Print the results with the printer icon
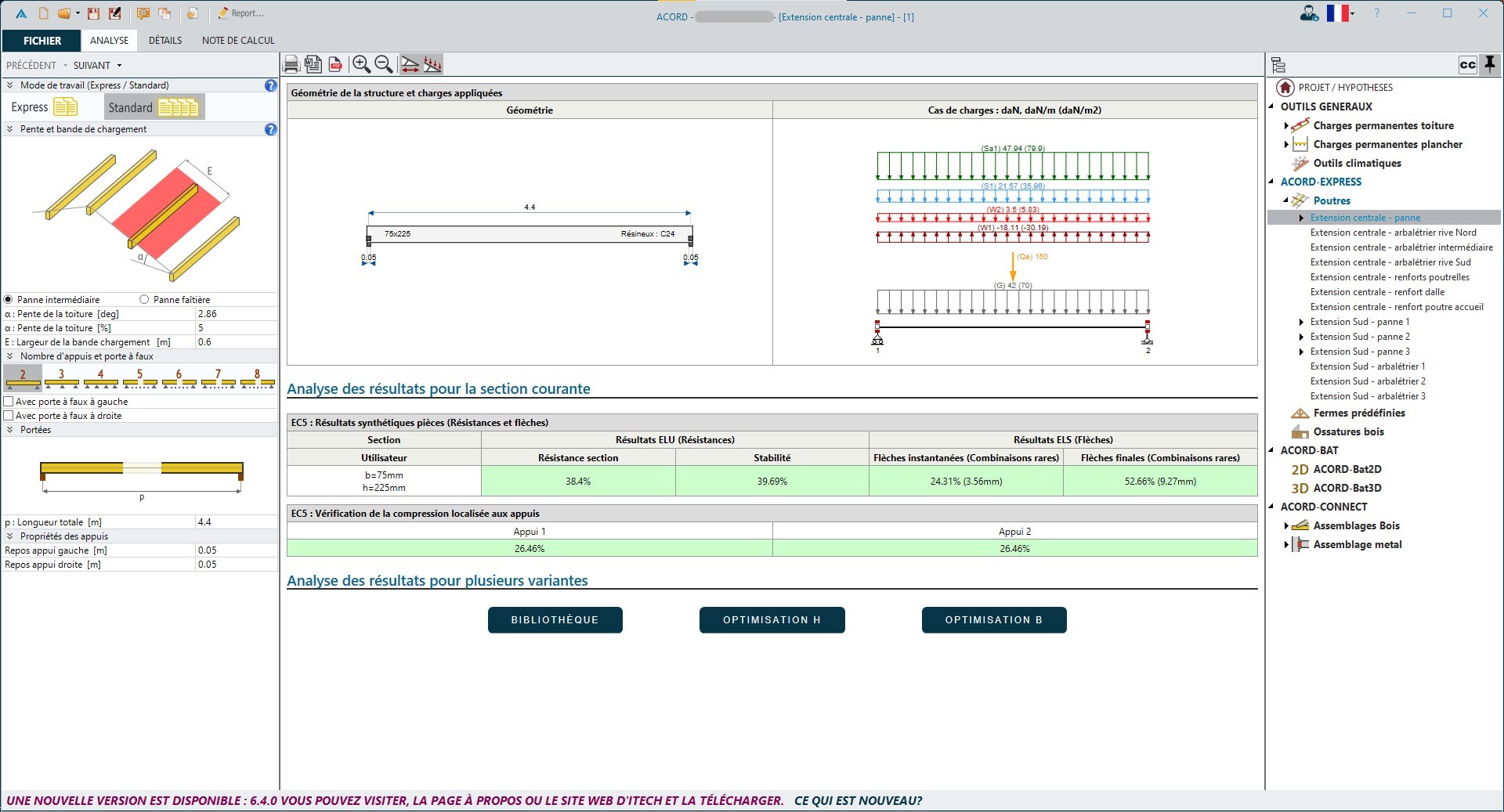The width and height of the screenshot is (1504, 812). pyautogui.click(x=291, y=64)
